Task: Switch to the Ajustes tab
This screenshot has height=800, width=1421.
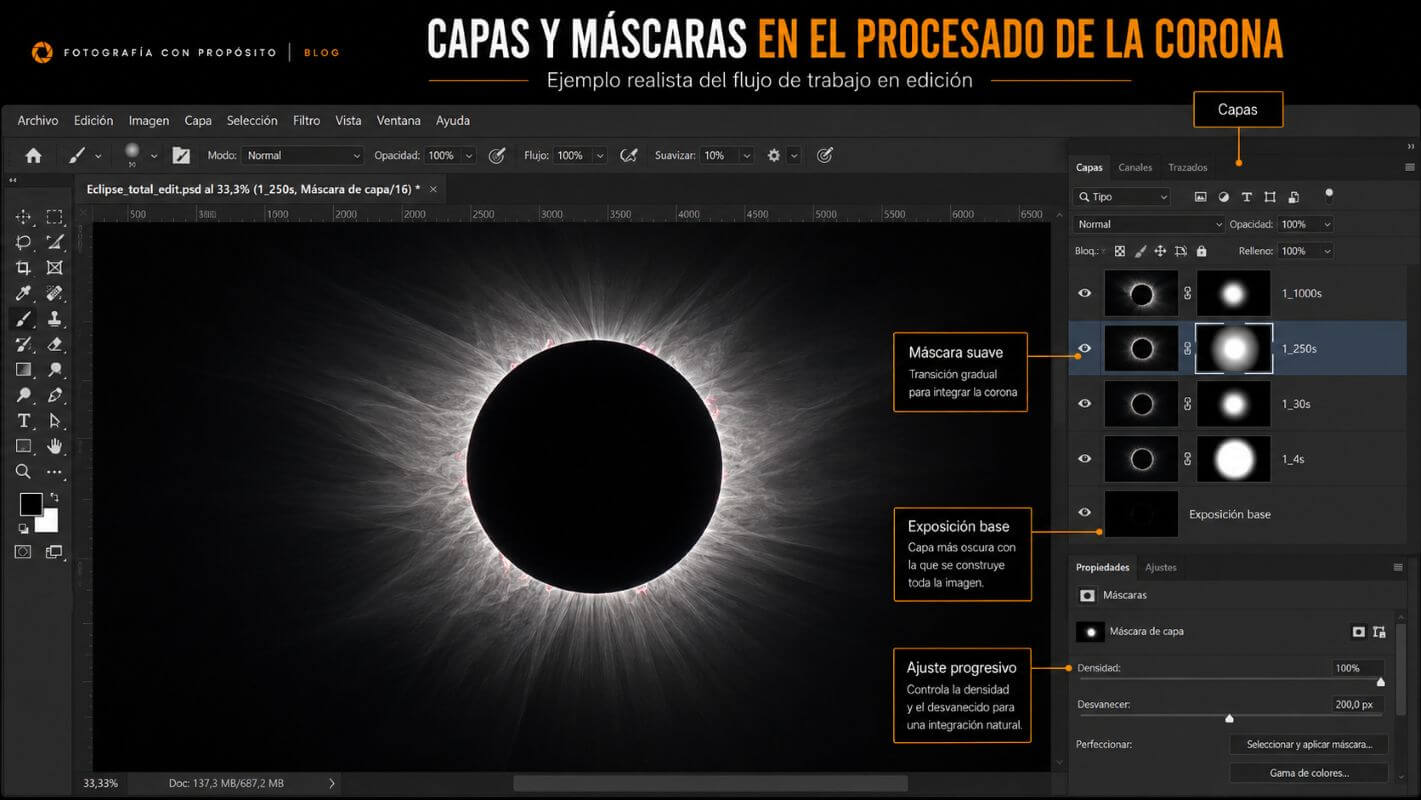Action: coord(1161,567)
